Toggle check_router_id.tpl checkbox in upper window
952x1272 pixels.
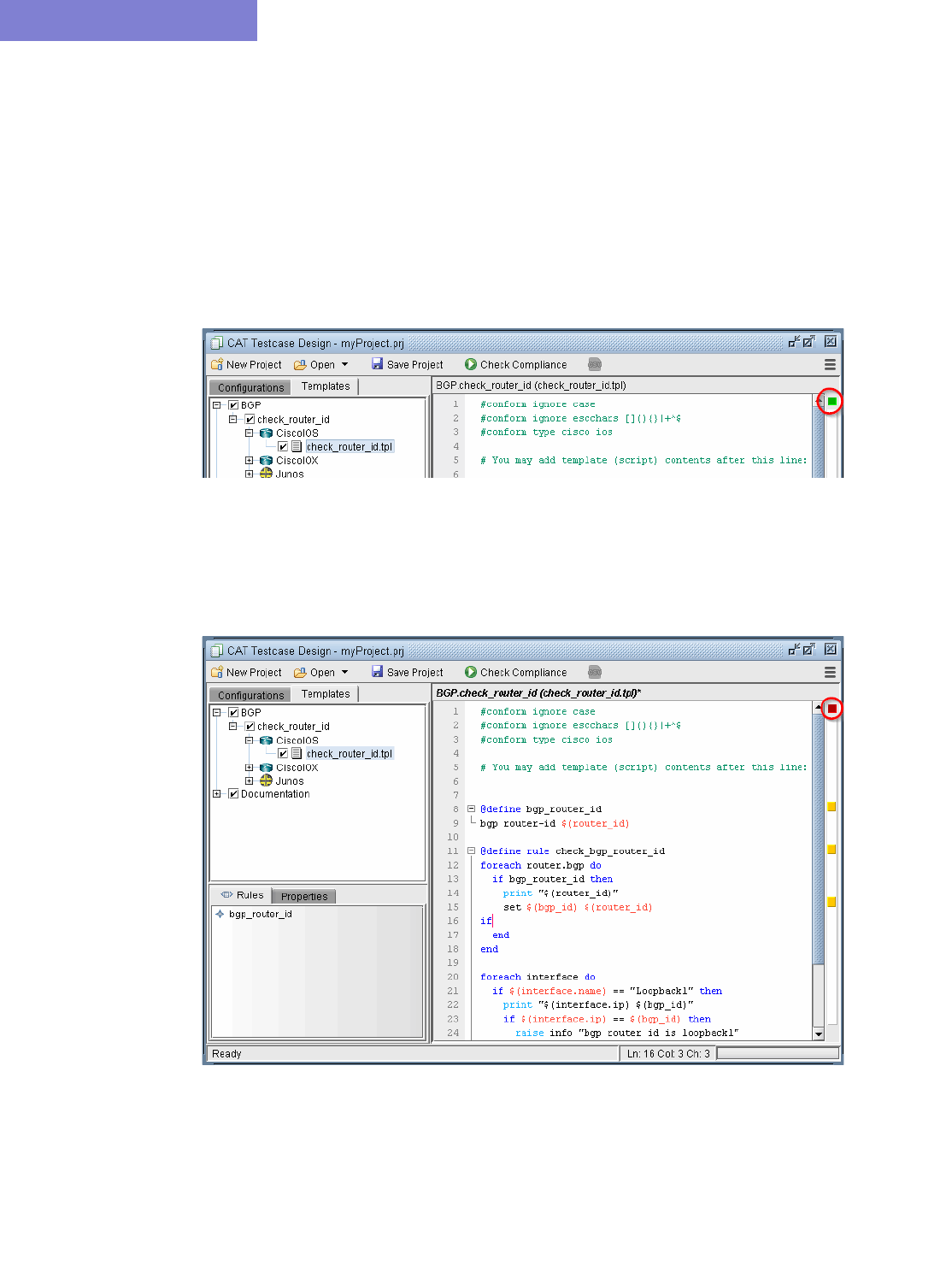[283, 447]
